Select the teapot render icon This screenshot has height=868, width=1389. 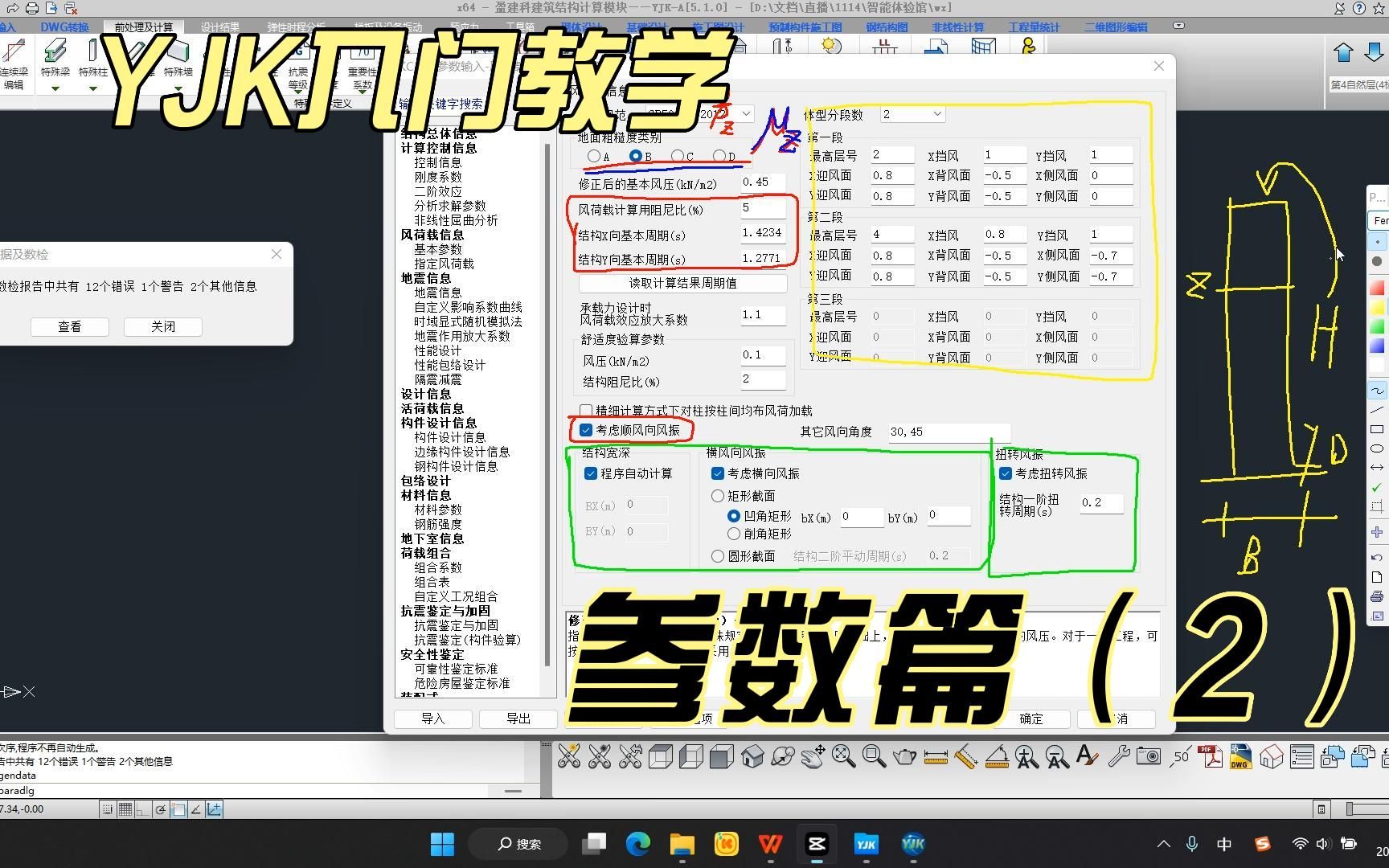point(904,756)
